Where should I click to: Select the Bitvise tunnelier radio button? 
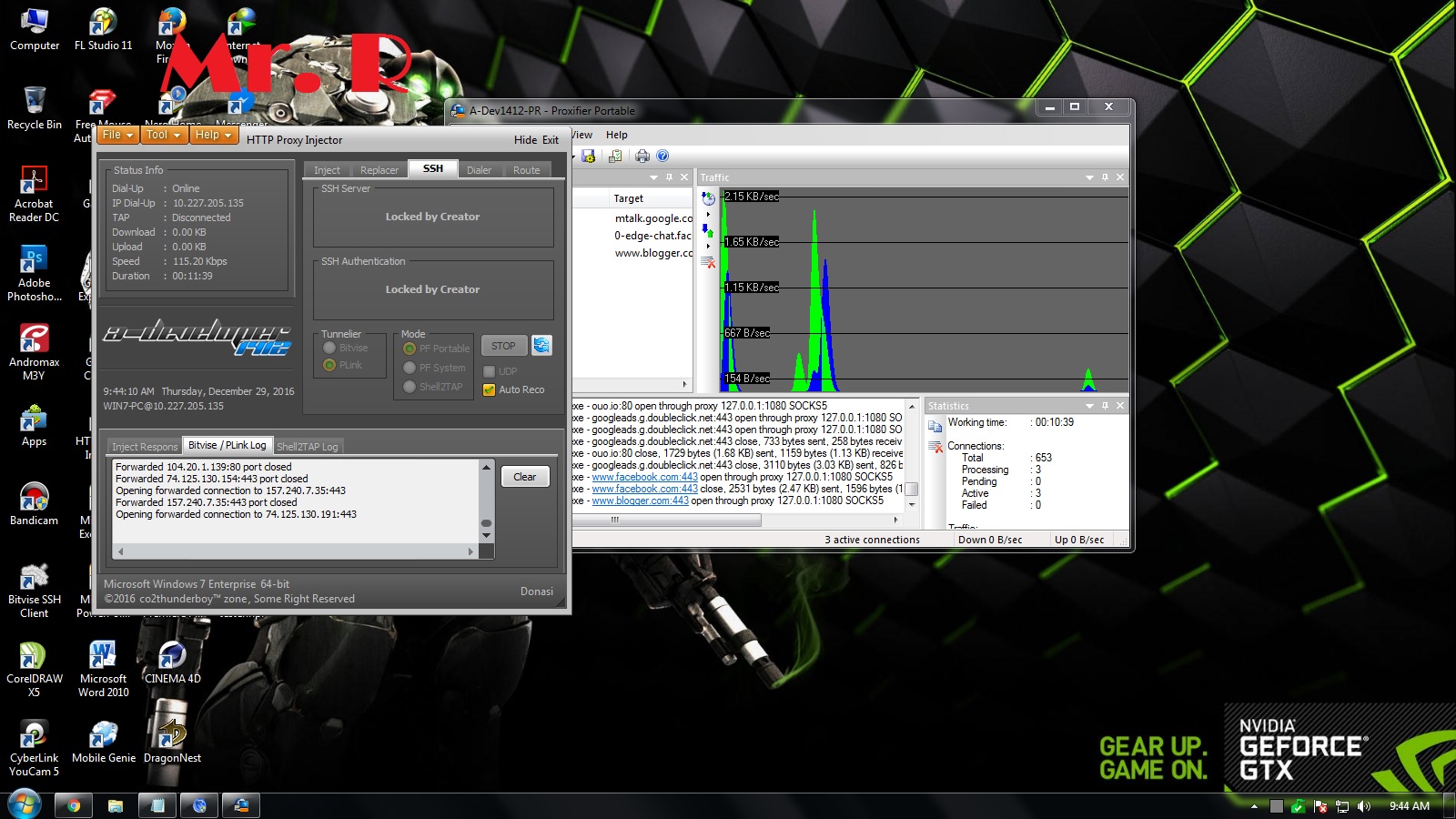pos(329,348)
